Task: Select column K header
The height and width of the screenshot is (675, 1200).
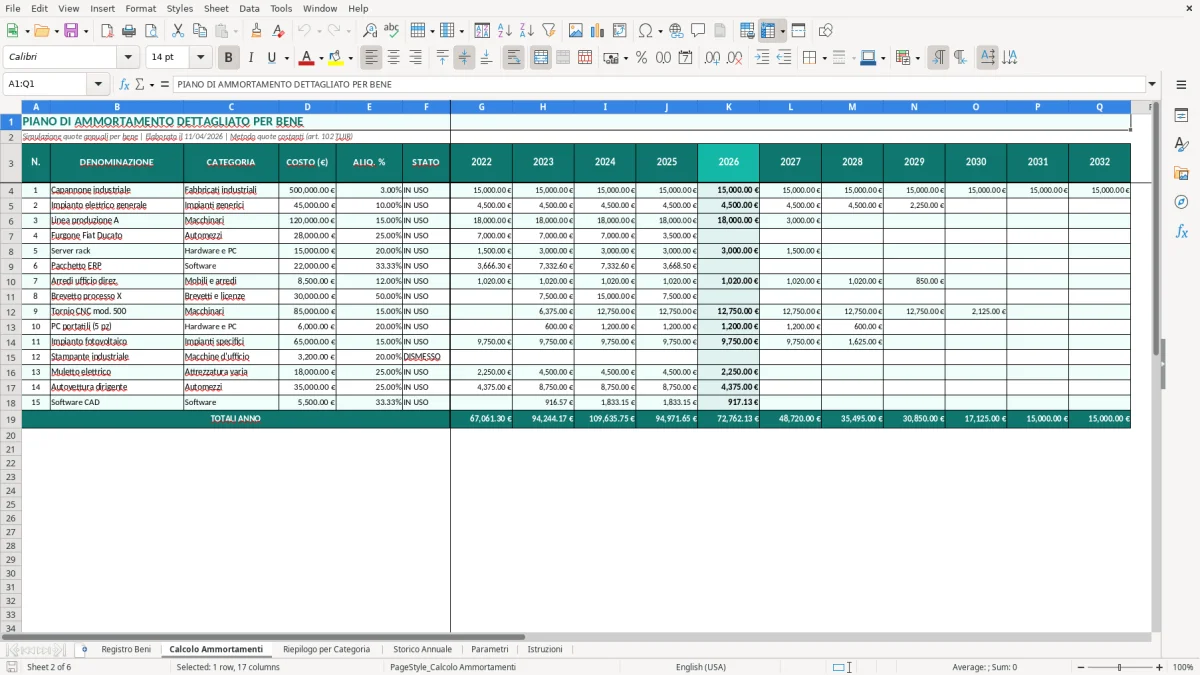Action: tap(728, 107)
